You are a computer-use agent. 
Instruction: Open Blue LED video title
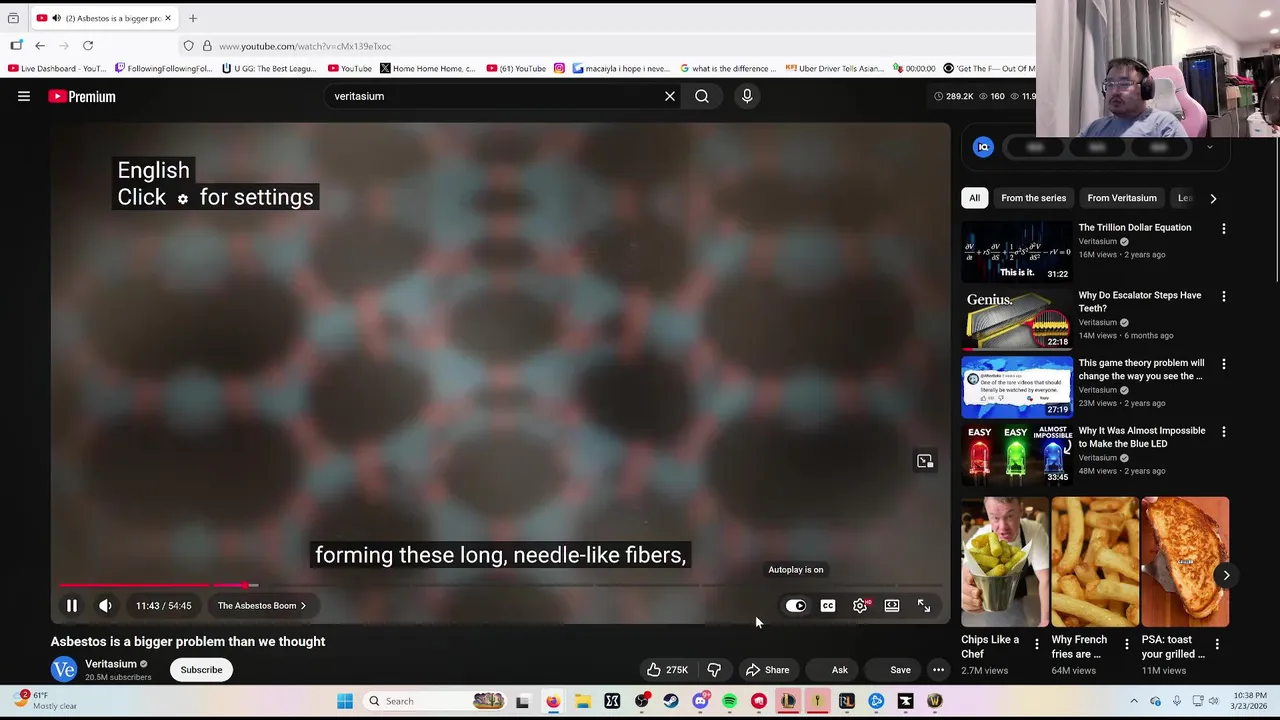1142,437
